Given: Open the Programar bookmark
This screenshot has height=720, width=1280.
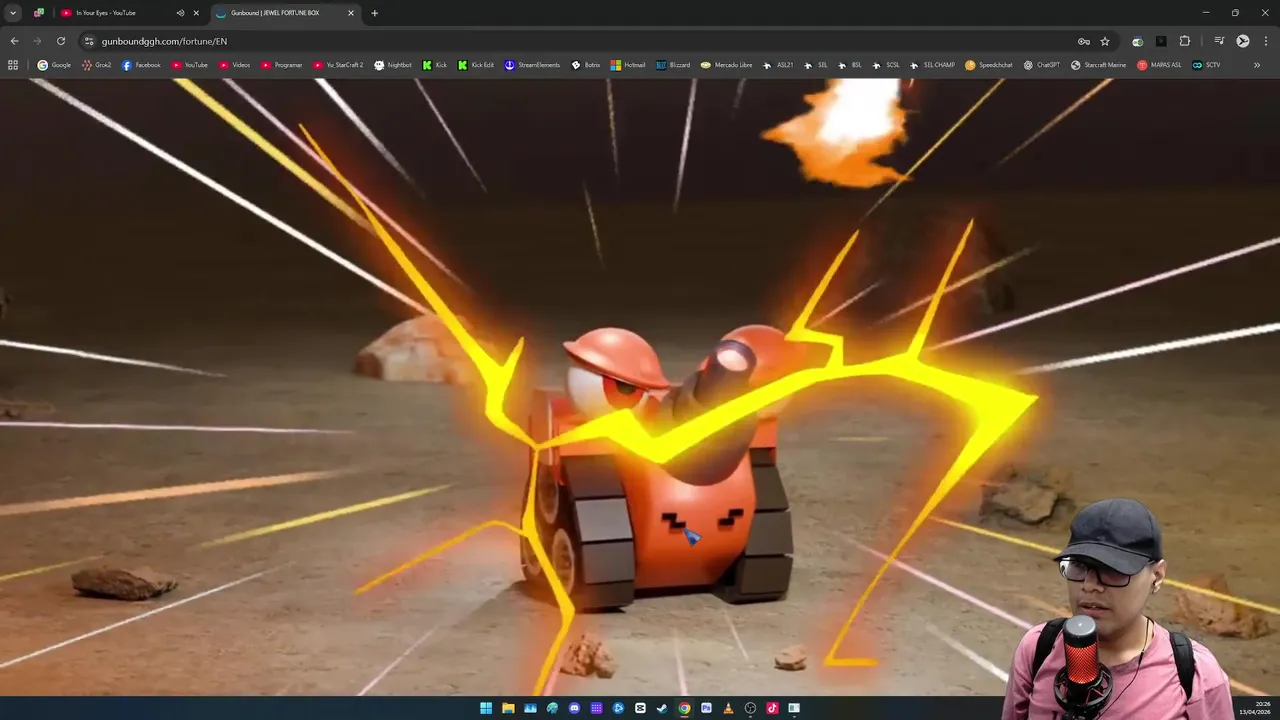Looking at the screenshot, I should (281, 65).
